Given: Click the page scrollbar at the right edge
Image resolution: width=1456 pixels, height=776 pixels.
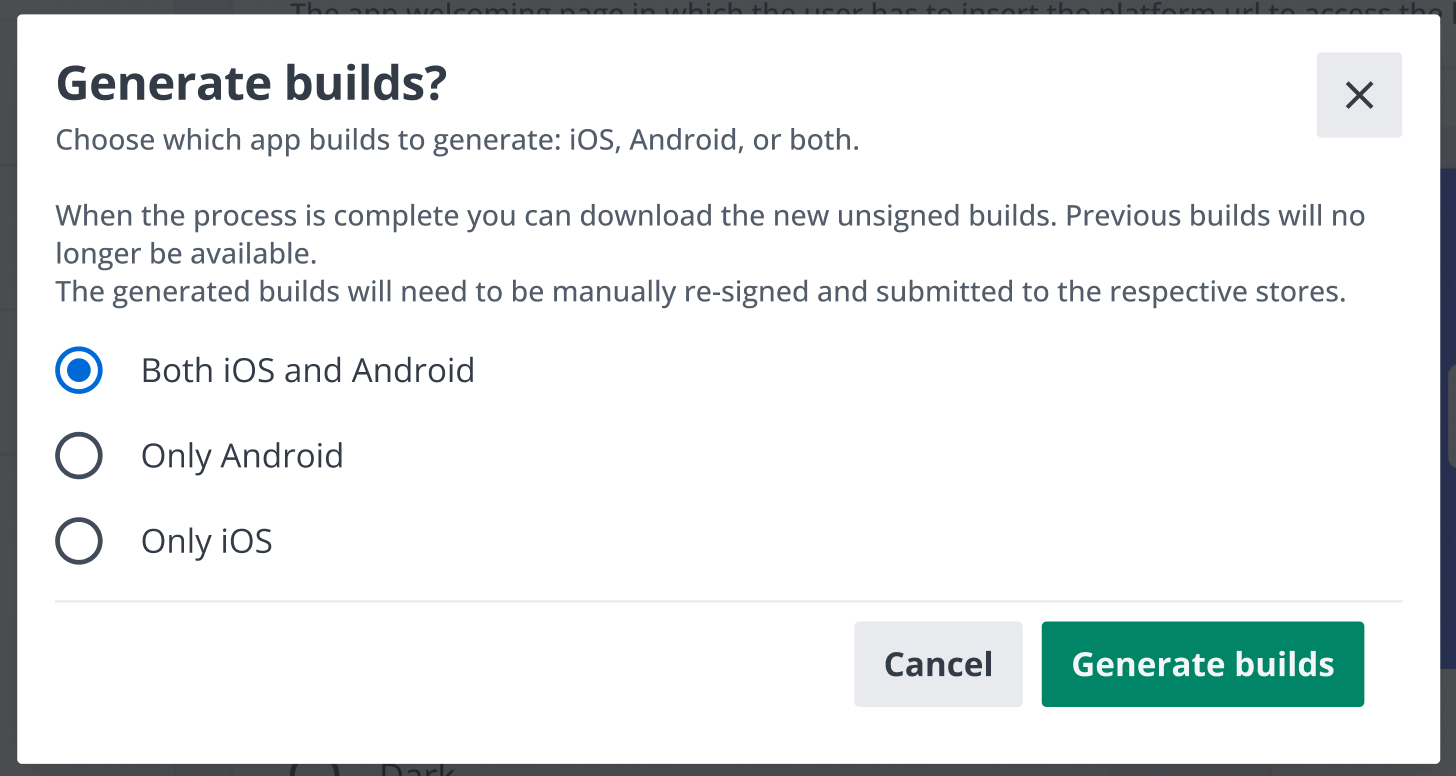Looking at the screenshot, I should point(1451,415).
